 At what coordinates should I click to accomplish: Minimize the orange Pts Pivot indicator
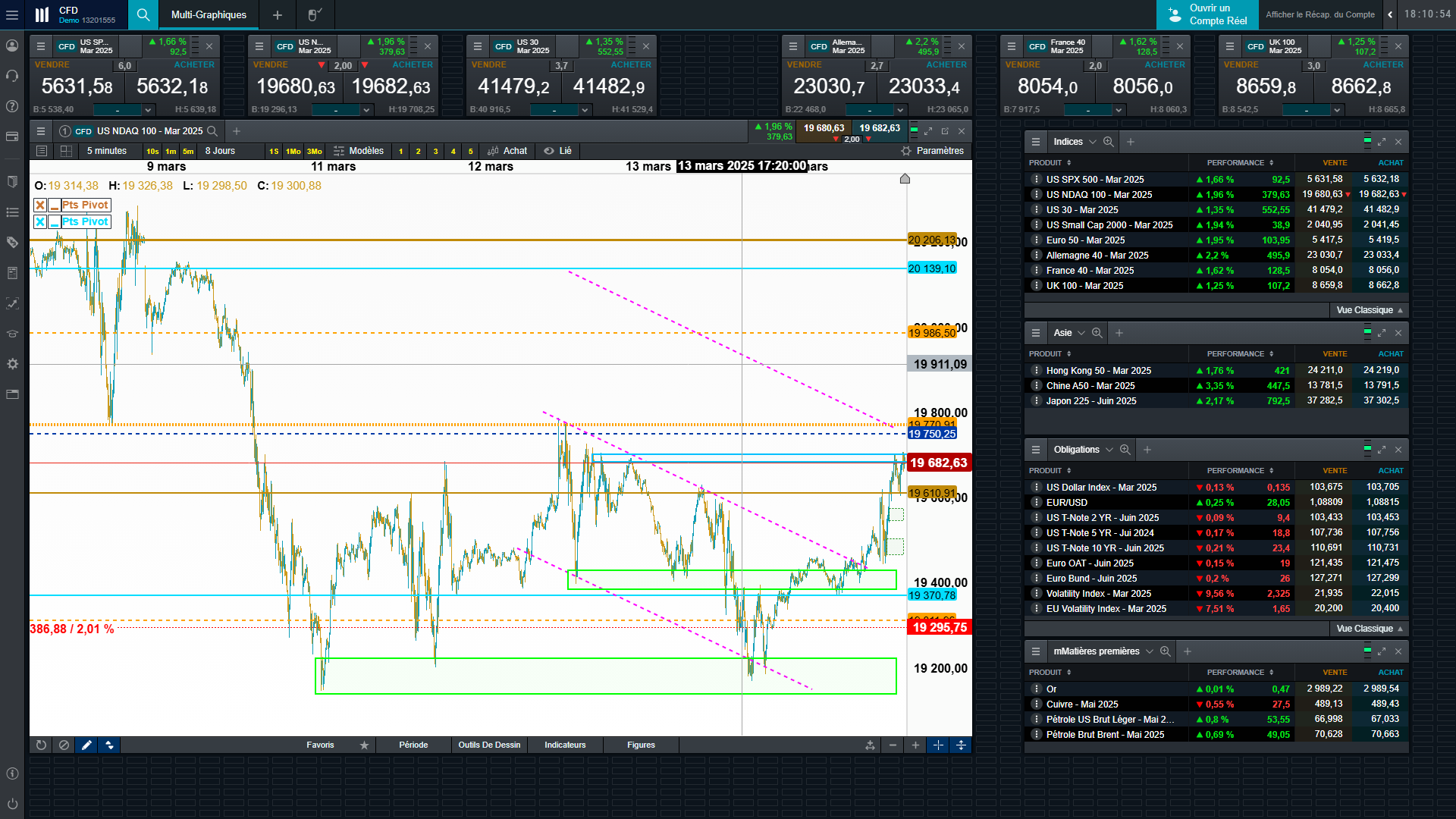click(x=55, y=206)
